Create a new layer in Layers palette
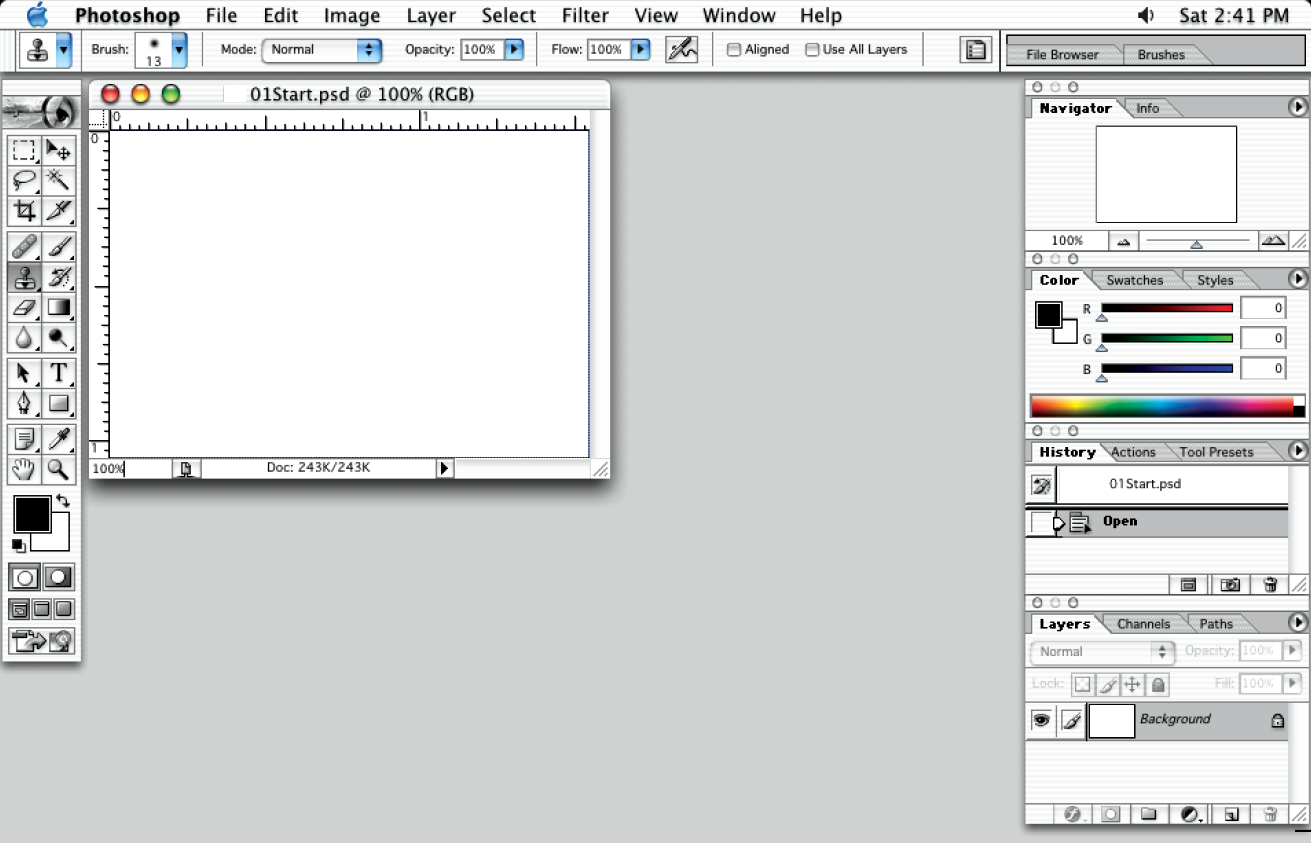 [1232, 815]
